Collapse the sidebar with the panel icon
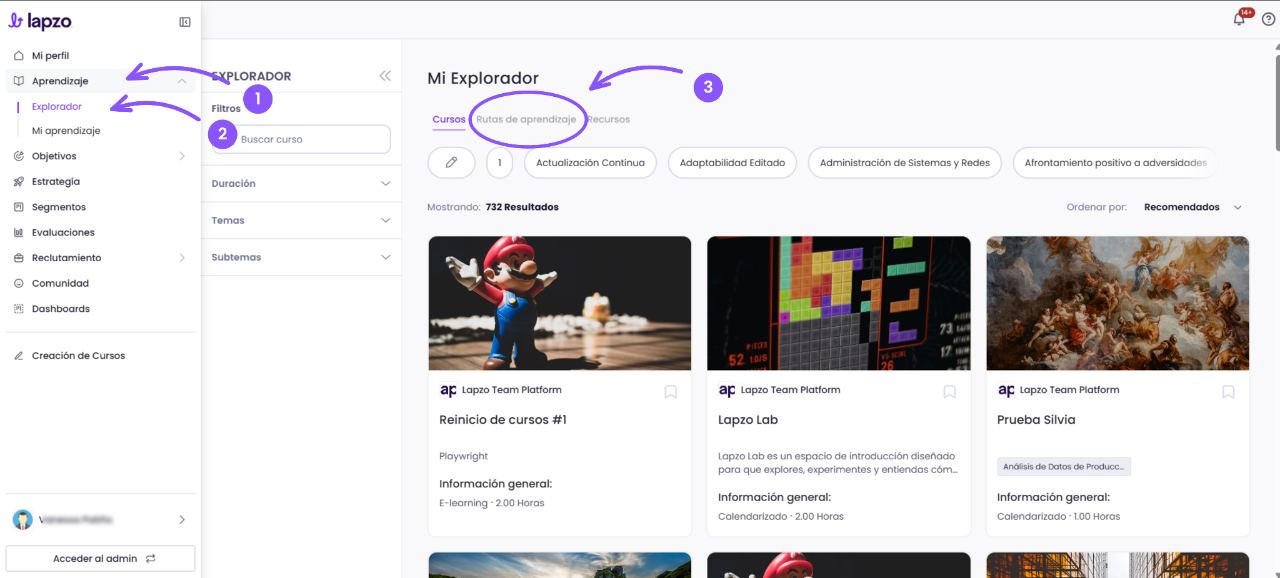The height and width of the screenshot is (578, 1280). (x=185, y=22)
